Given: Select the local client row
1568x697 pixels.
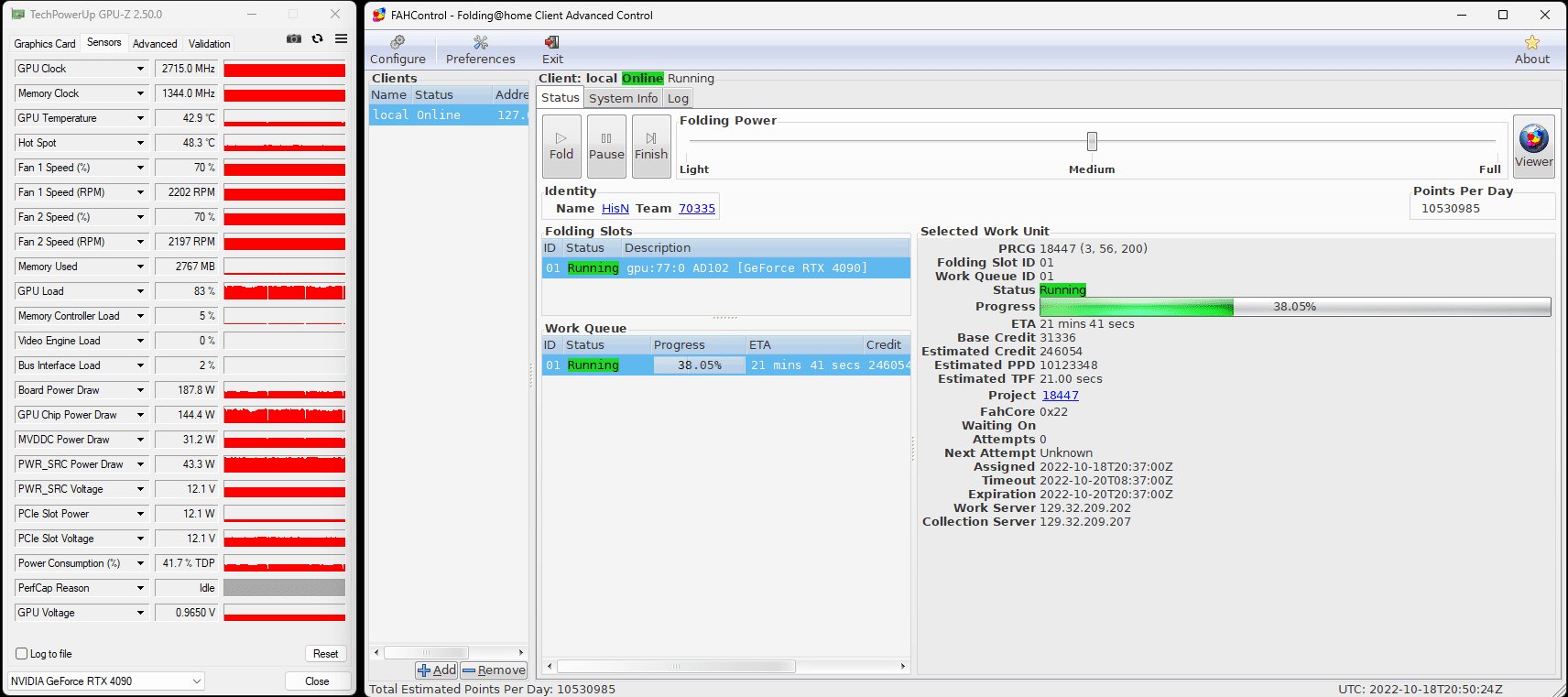Looking at the screenshot, I should [449, 115].
